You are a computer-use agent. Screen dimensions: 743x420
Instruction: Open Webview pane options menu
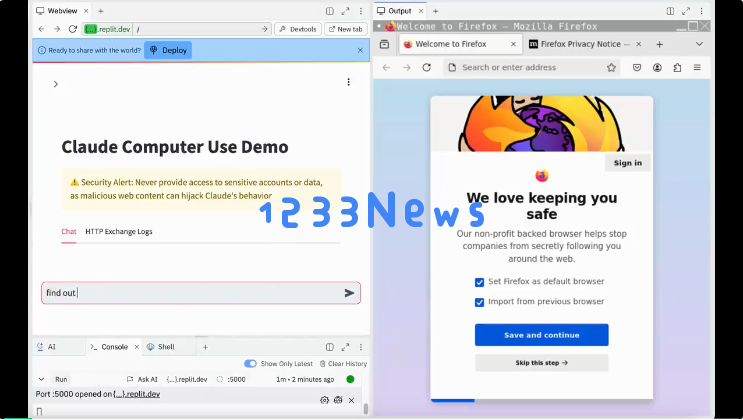coord(361,11)
